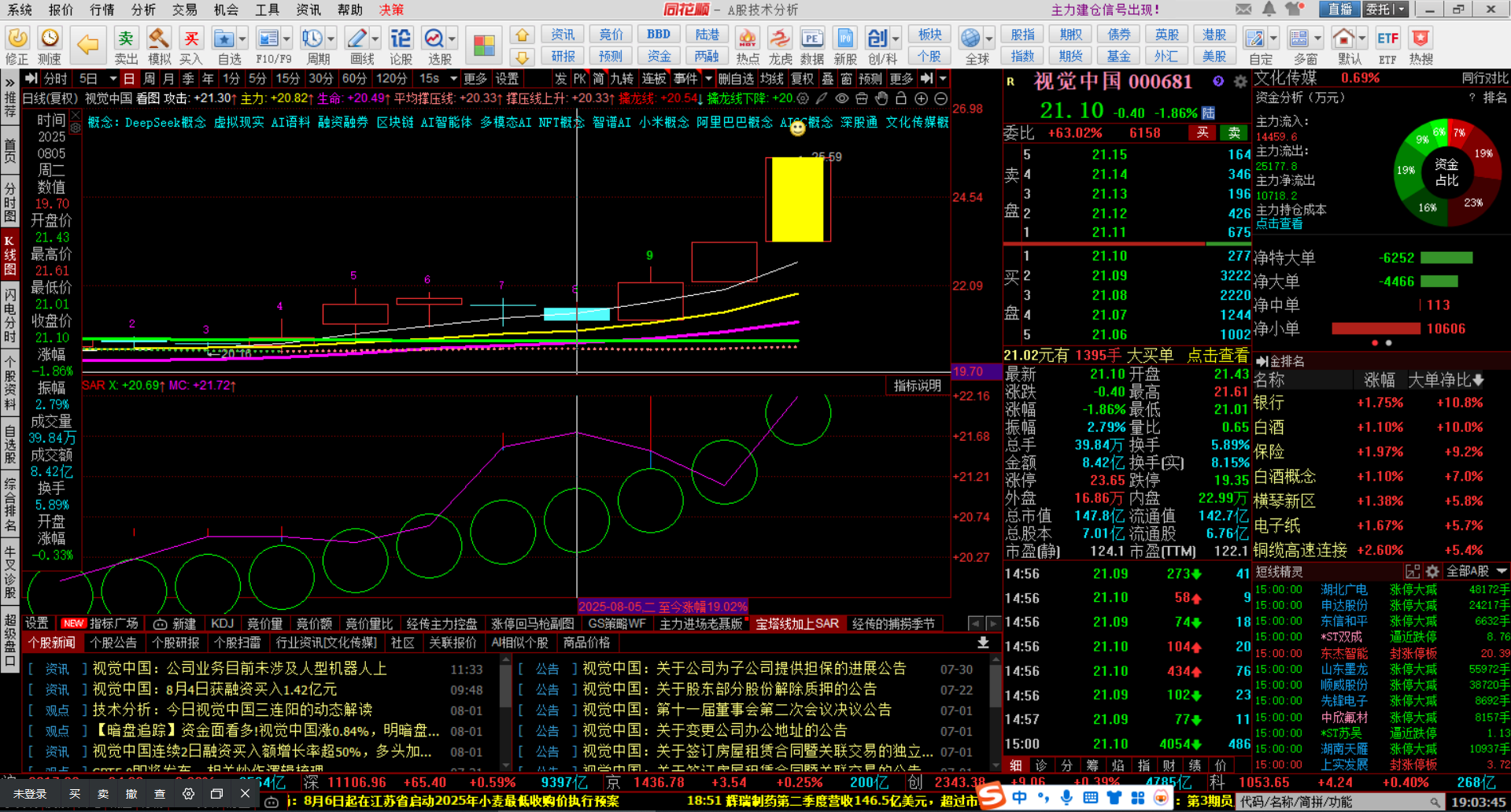This screenshot has height=812, width=1511.
Task: Switch chart period to 日 daily
Action: [129, 79]
